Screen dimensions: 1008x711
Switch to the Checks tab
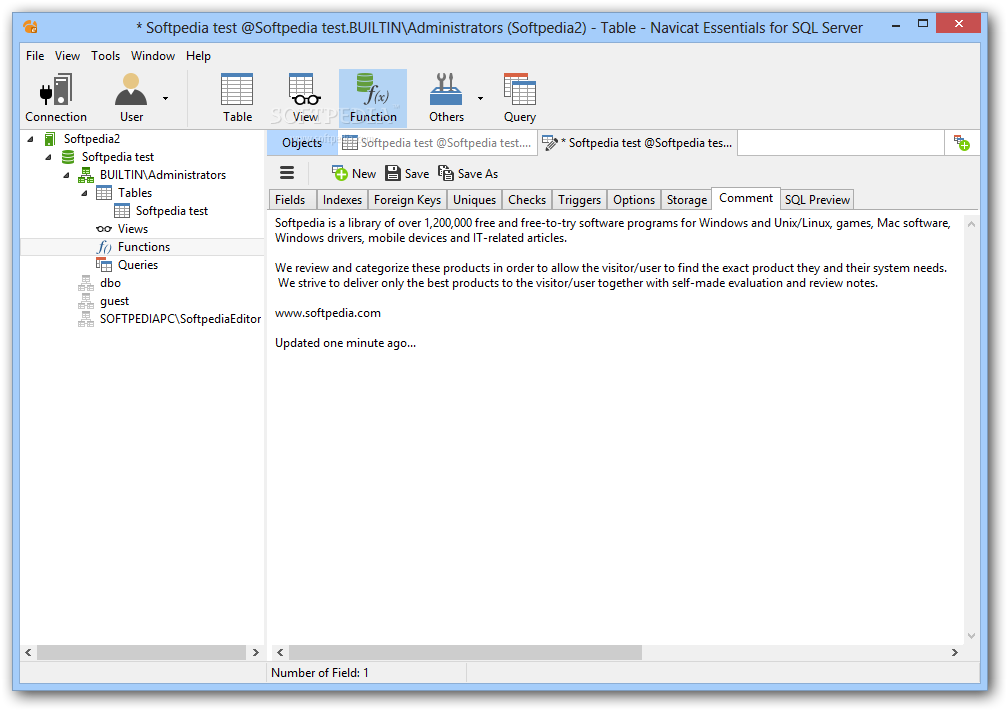coord(526,200)
